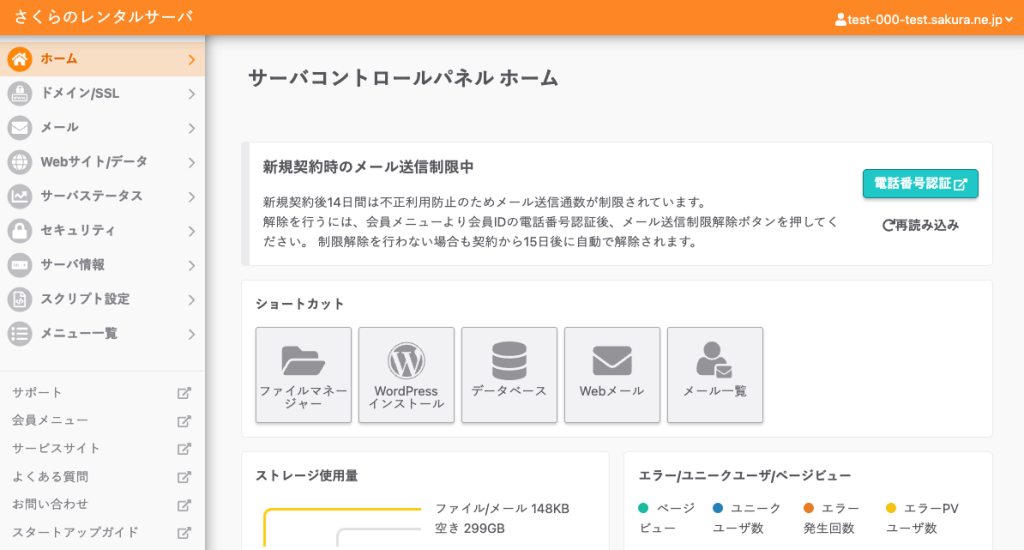Click the user icon in the header
This screenshot has height=550, width=1024.
(x=840, y=20)
